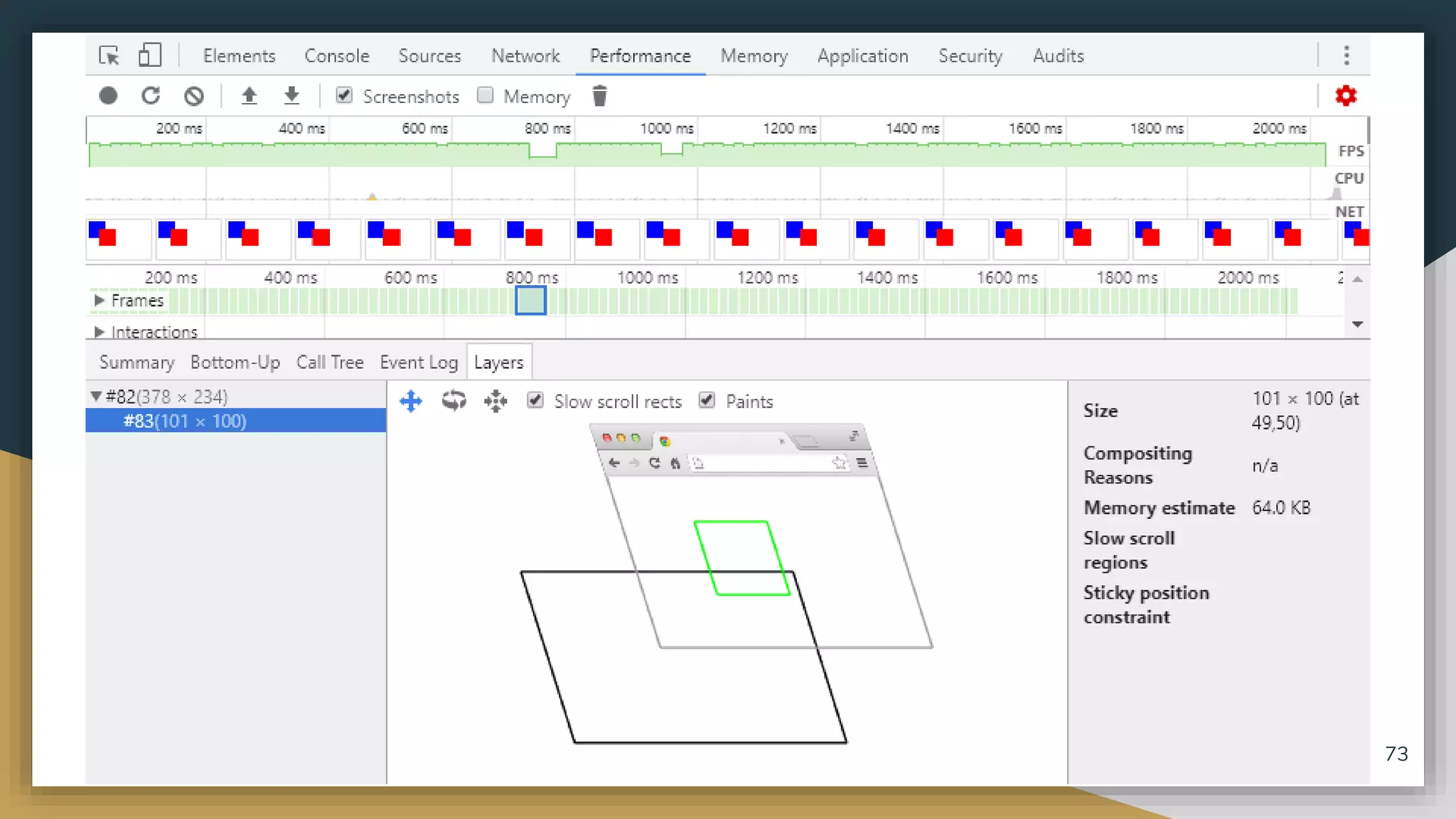Click the inspect element pointer icon

(109, 55)
